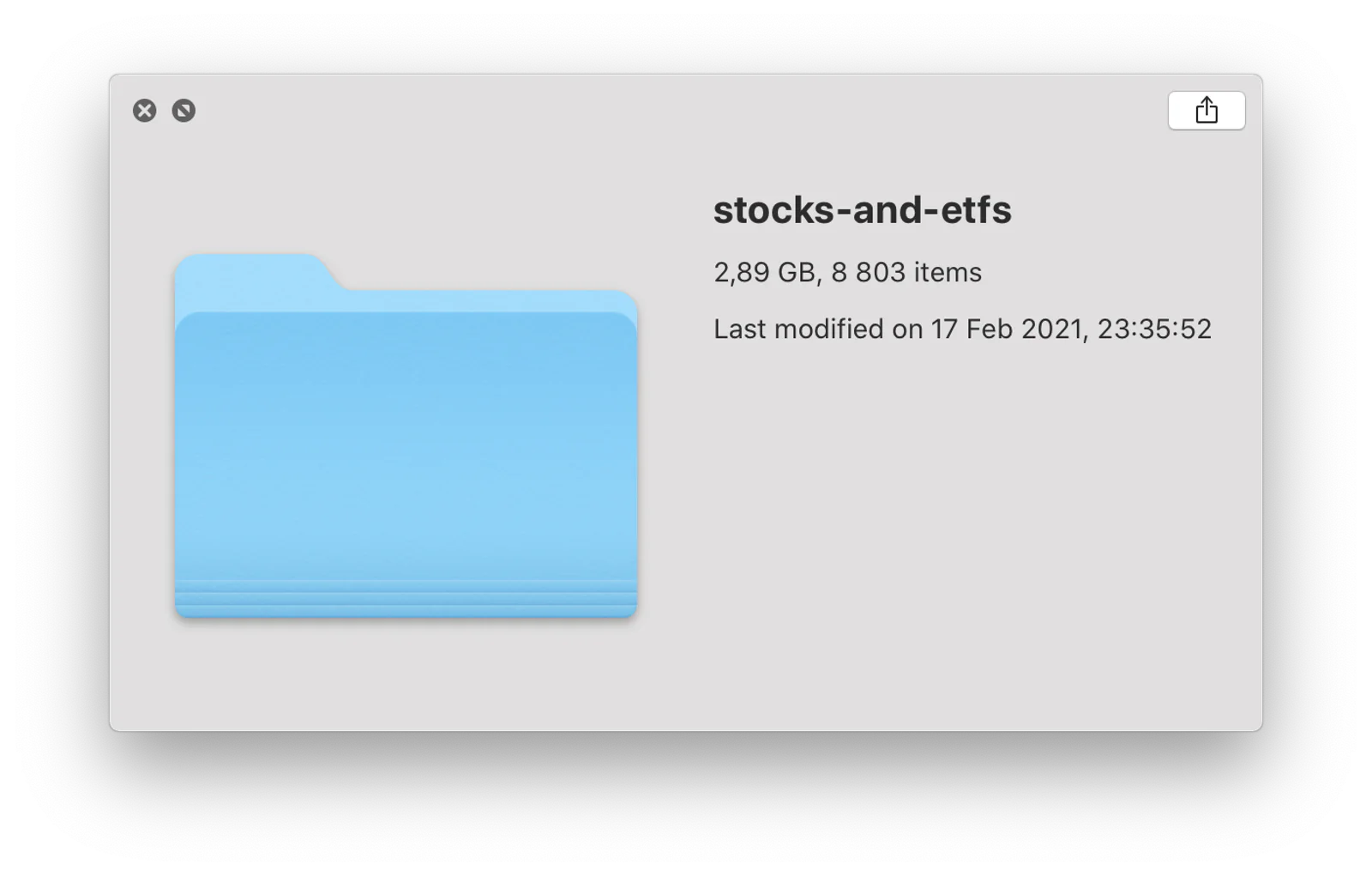Screen dimensions: 1372x876
Task: Select the 23:35:52 timestamp
Action: 1154,329
